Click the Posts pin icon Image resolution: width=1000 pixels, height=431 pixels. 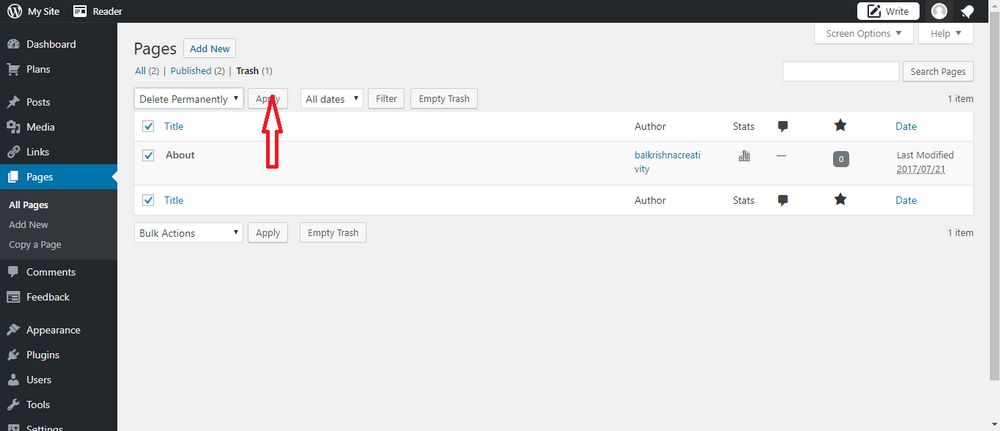pos(13,102)
